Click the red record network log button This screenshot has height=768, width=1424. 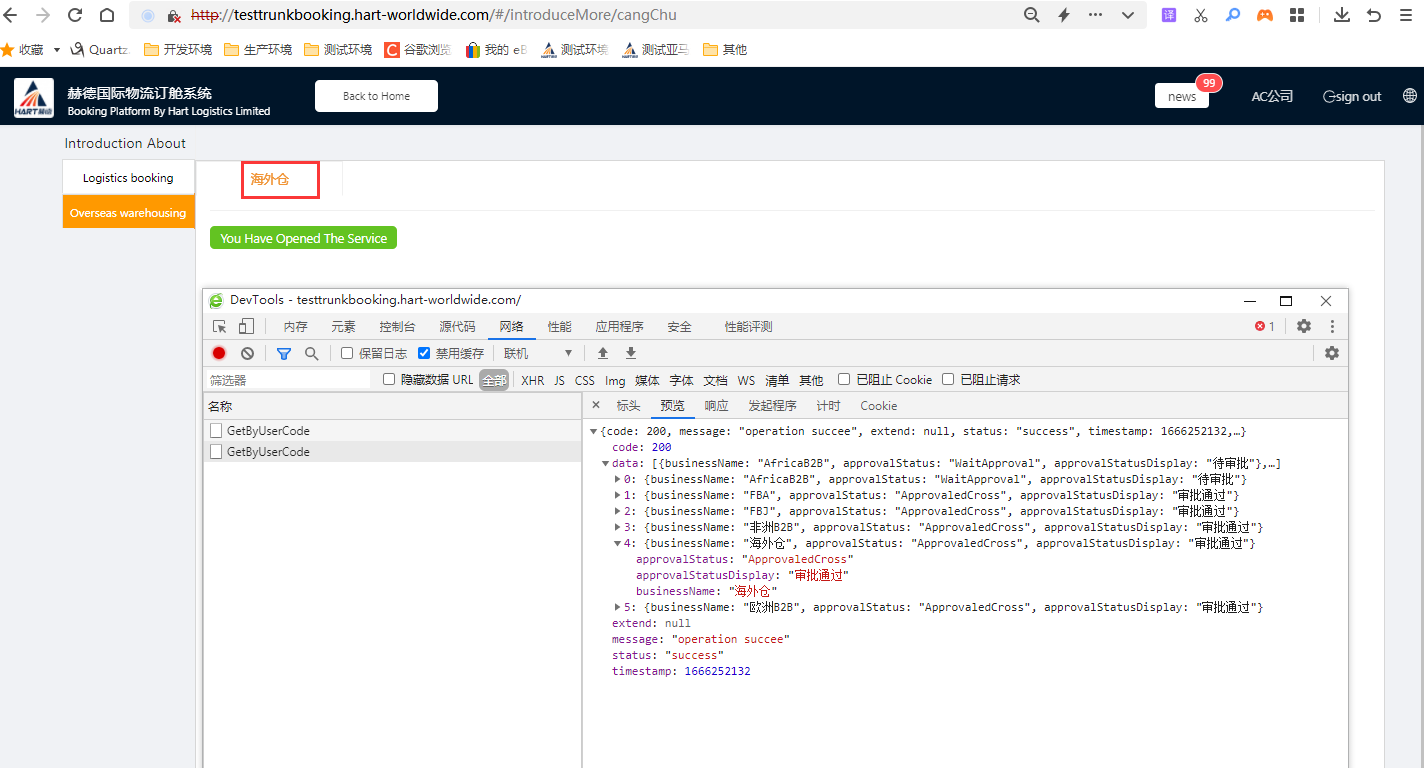coord(219,353)
